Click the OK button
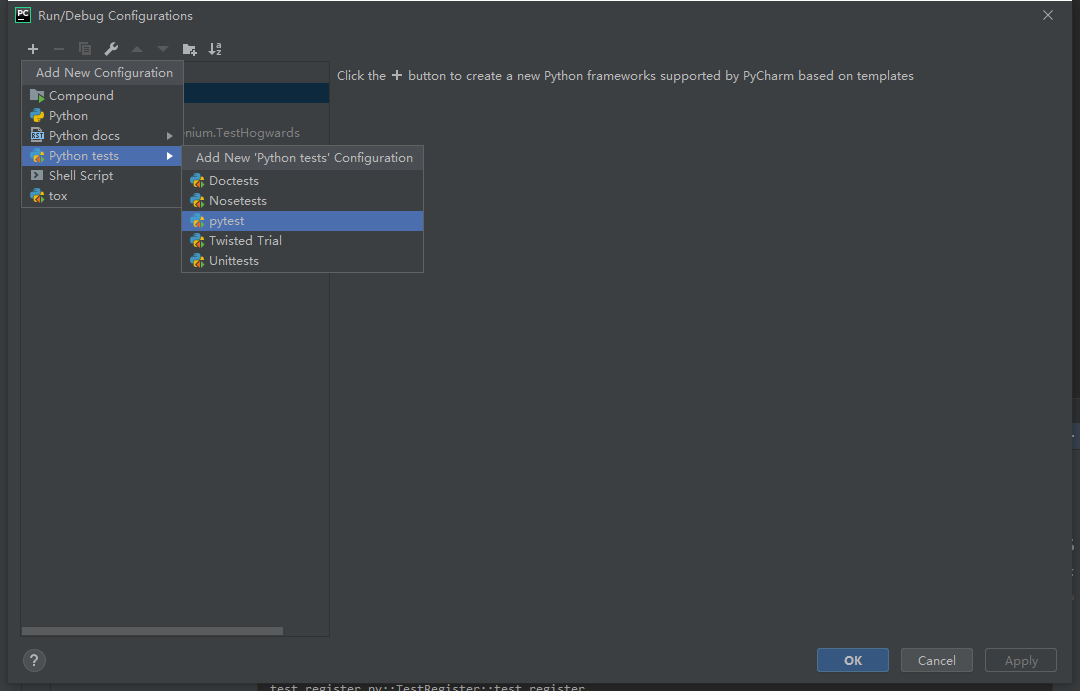1080x691 pixels. [x=853, y=660]
